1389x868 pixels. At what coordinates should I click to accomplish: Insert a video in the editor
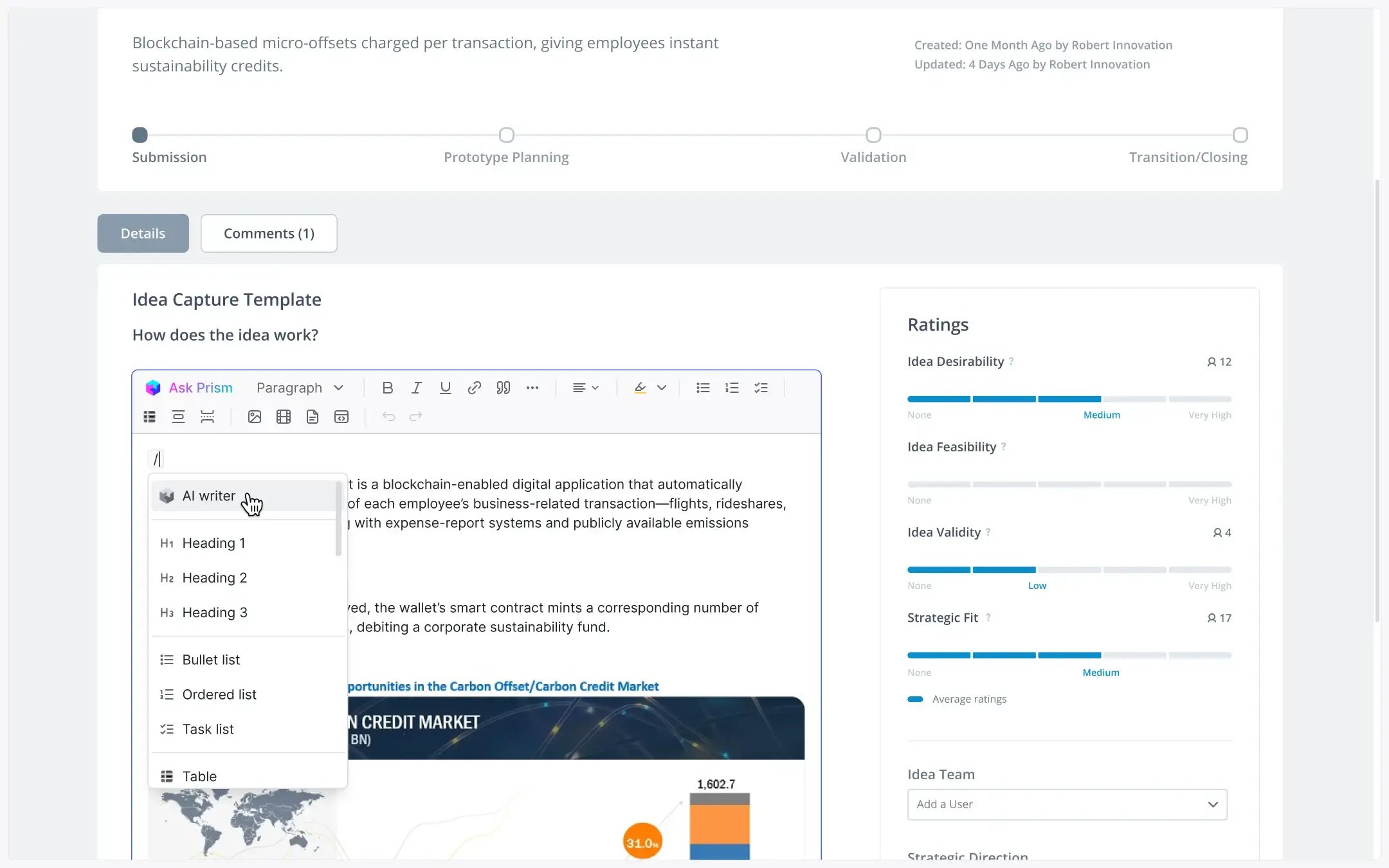[283, 416]
